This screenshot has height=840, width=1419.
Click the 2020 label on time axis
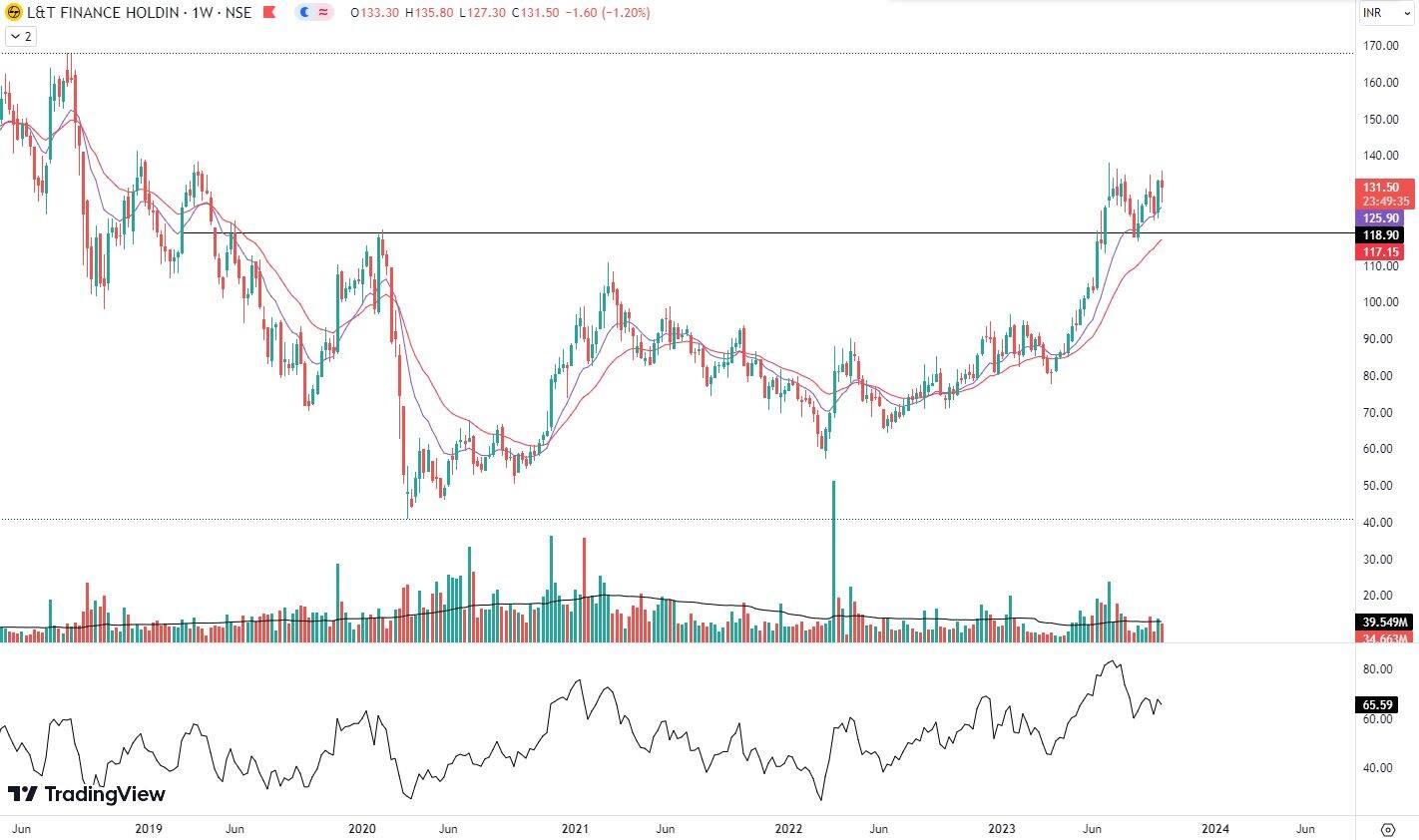(x=361, y=829)
